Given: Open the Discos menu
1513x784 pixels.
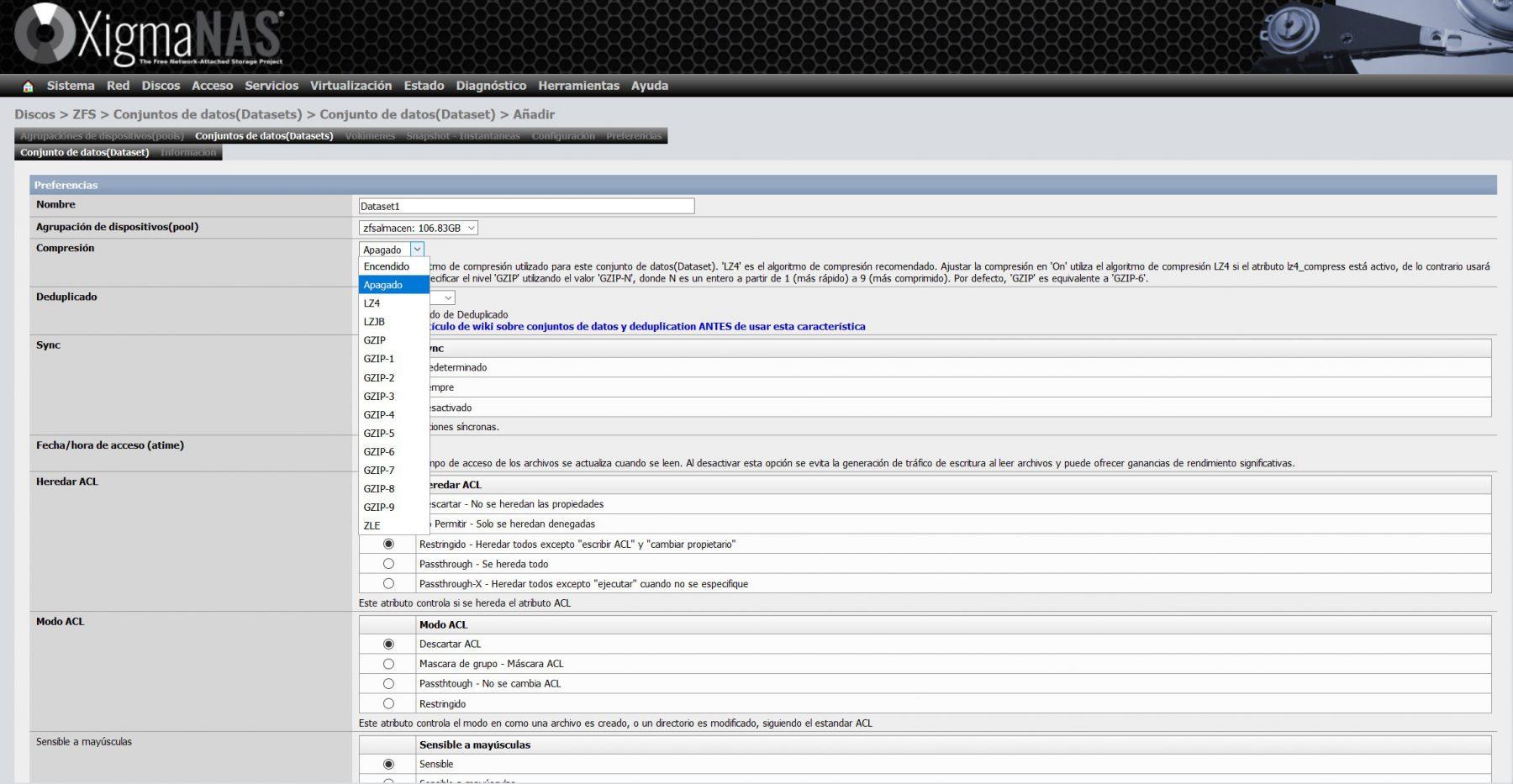Looking at the screenshot, I should [161, 86].
